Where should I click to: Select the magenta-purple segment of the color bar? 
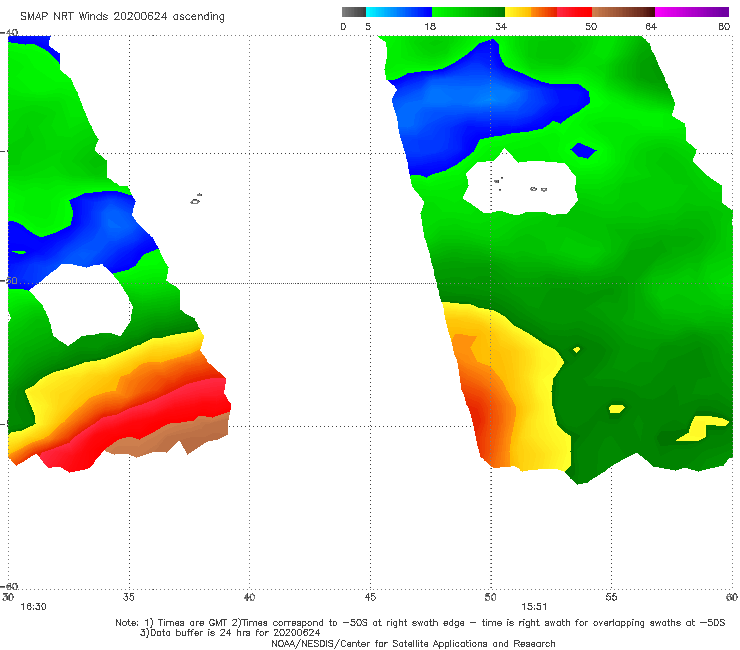pyautogui.click(x=692, y=12)
